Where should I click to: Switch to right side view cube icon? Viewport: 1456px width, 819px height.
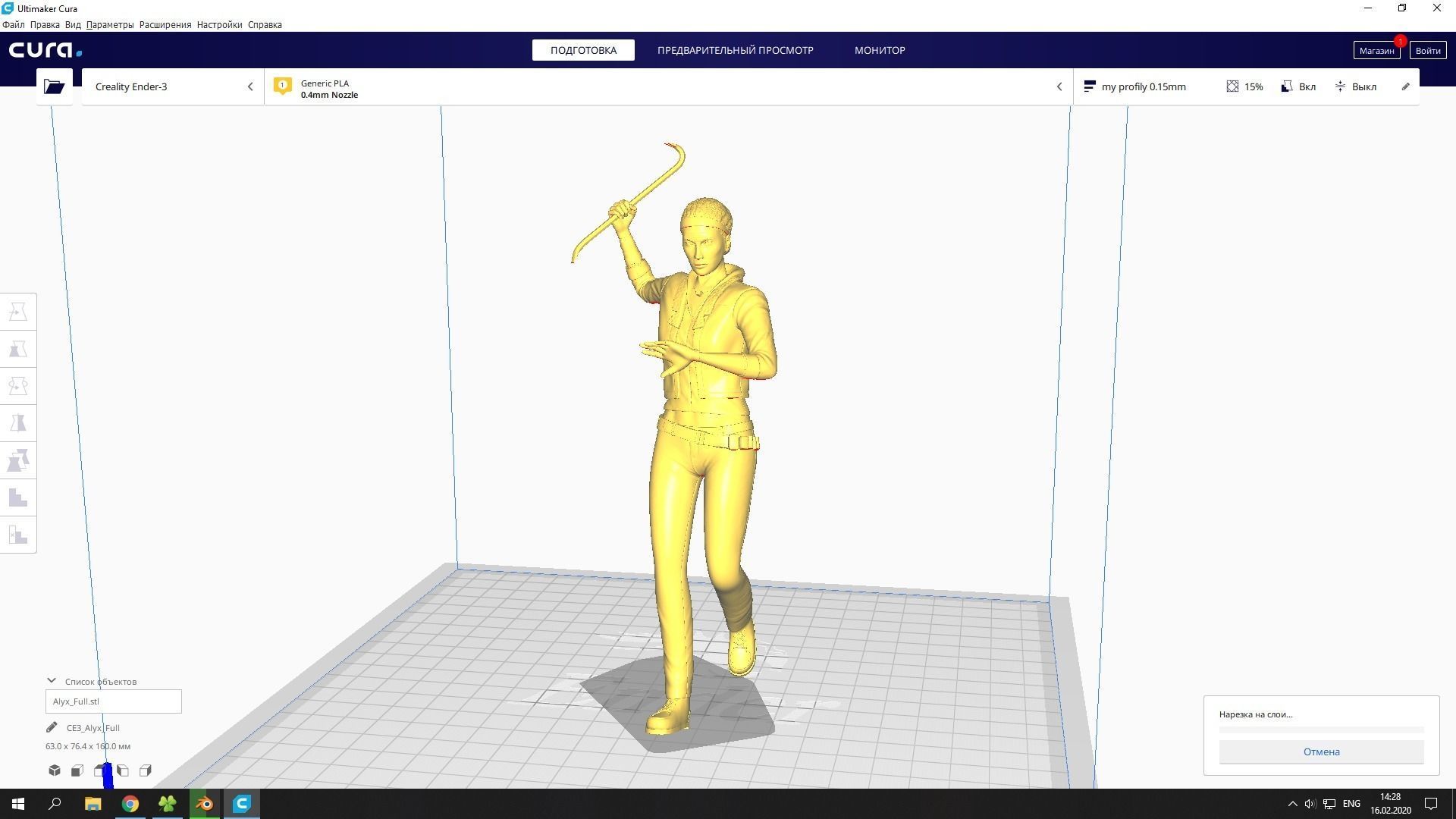146,770
